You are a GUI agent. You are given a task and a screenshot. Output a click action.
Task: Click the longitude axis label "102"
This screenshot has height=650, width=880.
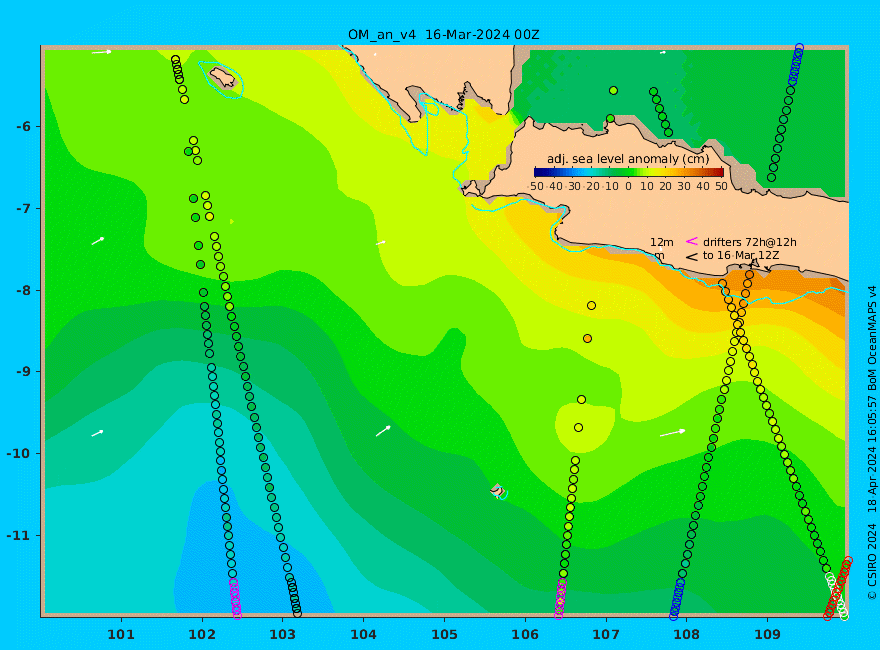point(202,635)
